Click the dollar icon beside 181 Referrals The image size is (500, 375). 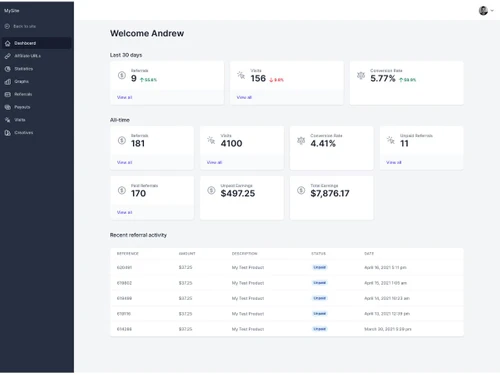[122, 140]
